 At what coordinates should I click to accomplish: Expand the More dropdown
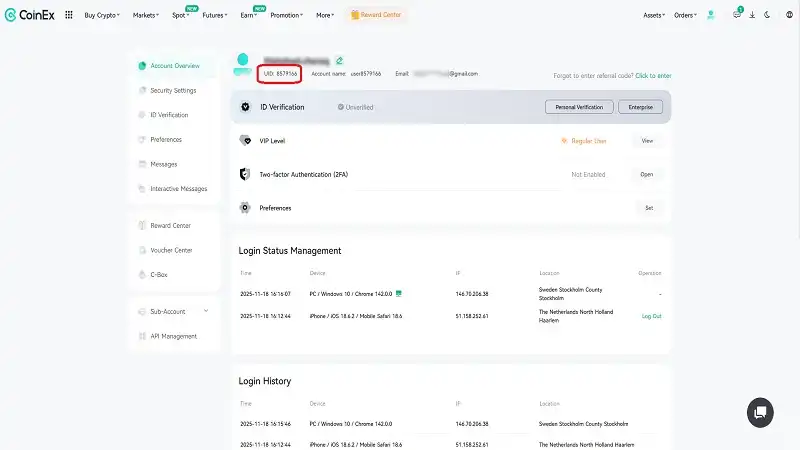point(325,15)
